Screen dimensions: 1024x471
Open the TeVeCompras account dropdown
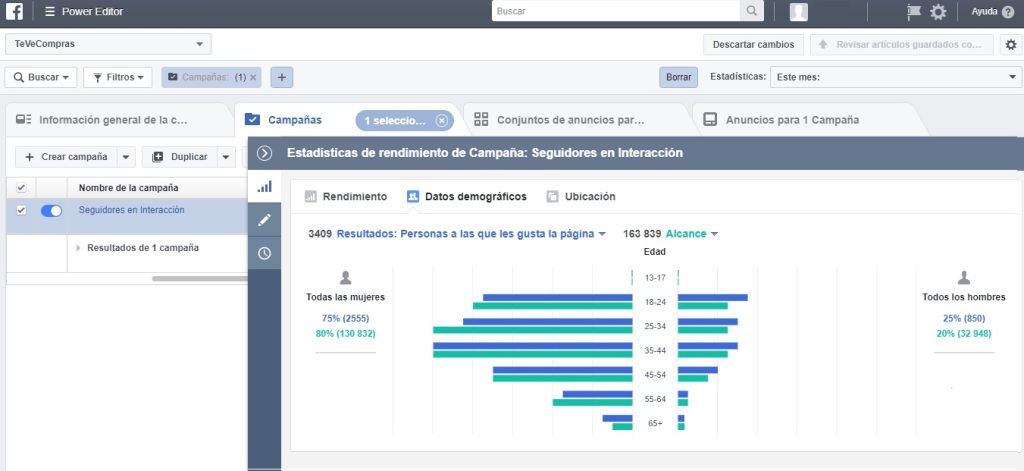click(108, 45)
